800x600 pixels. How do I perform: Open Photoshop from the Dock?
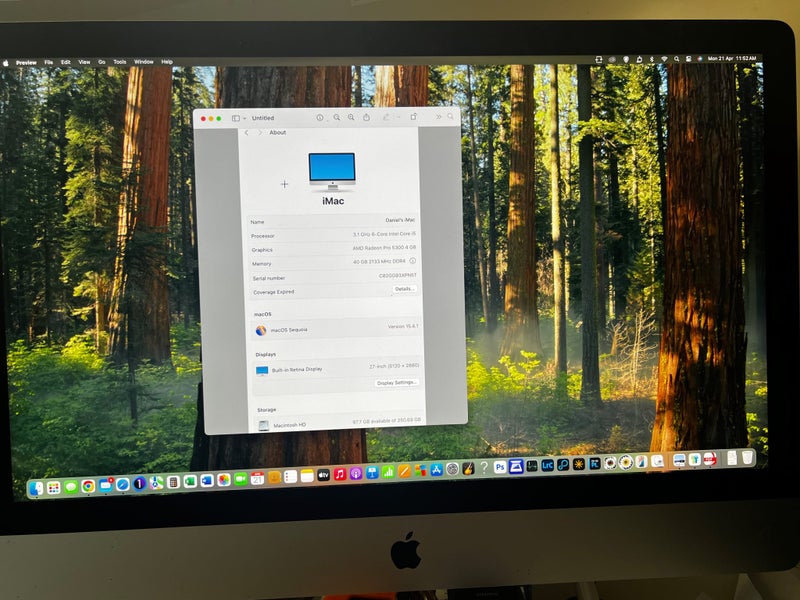(500, 467)
